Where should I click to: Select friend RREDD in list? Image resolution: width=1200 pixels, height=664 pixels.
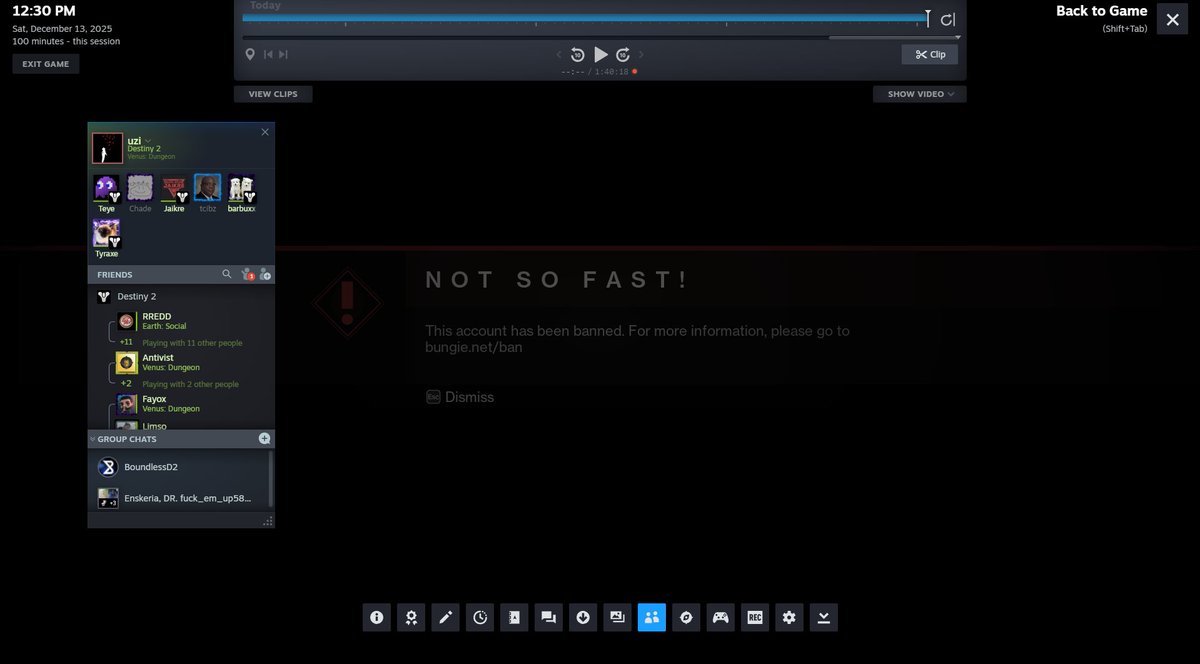click(x=180, y=321)
